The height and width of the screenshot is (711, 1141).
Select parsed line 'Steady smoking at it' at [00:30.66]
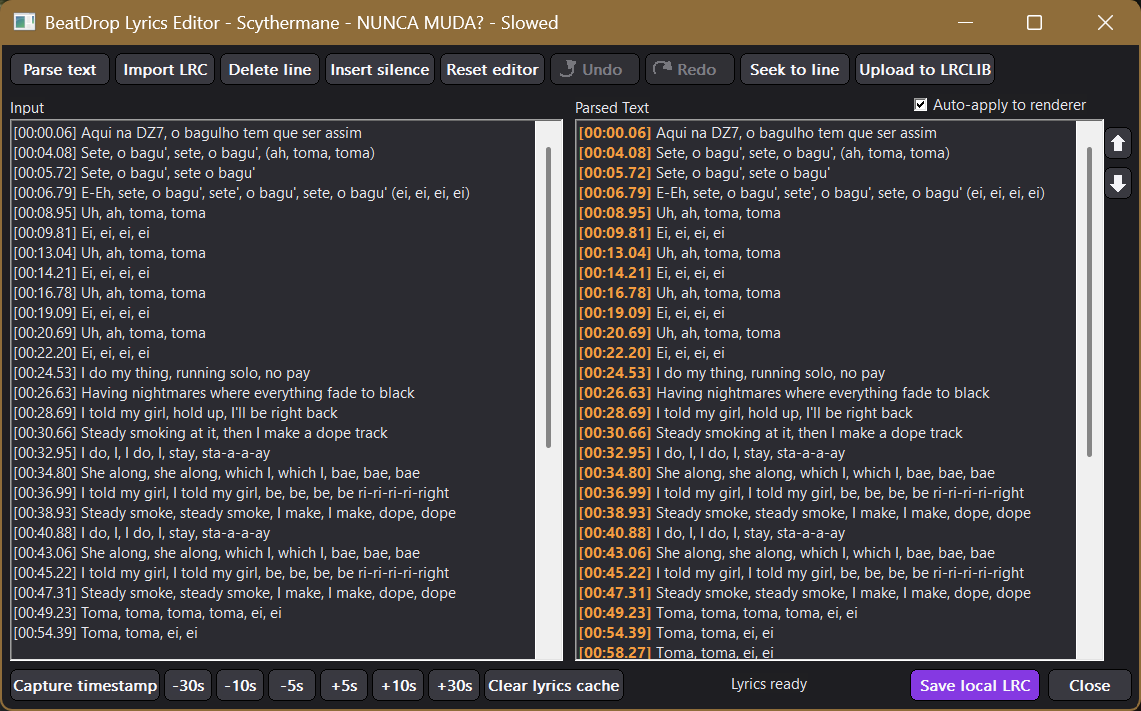(770, 433)
